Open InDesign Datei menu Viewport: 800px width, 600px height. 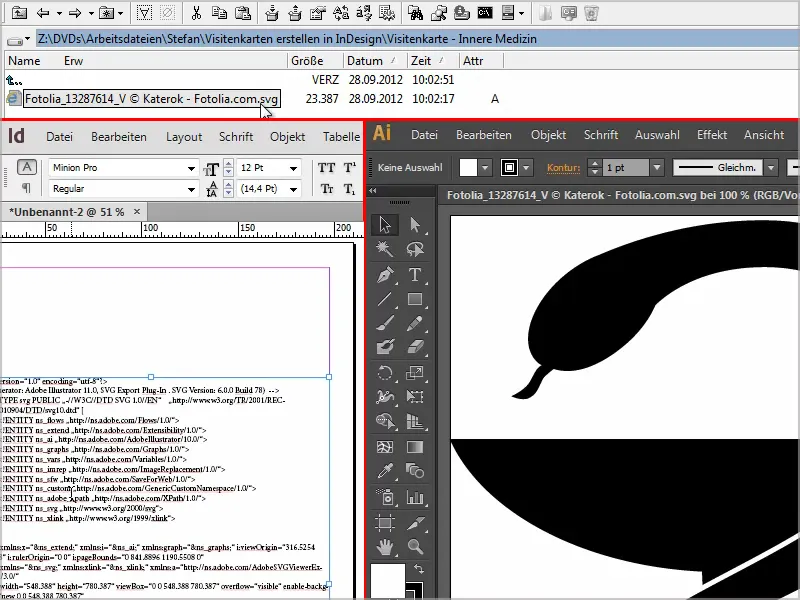click(59, 137)
